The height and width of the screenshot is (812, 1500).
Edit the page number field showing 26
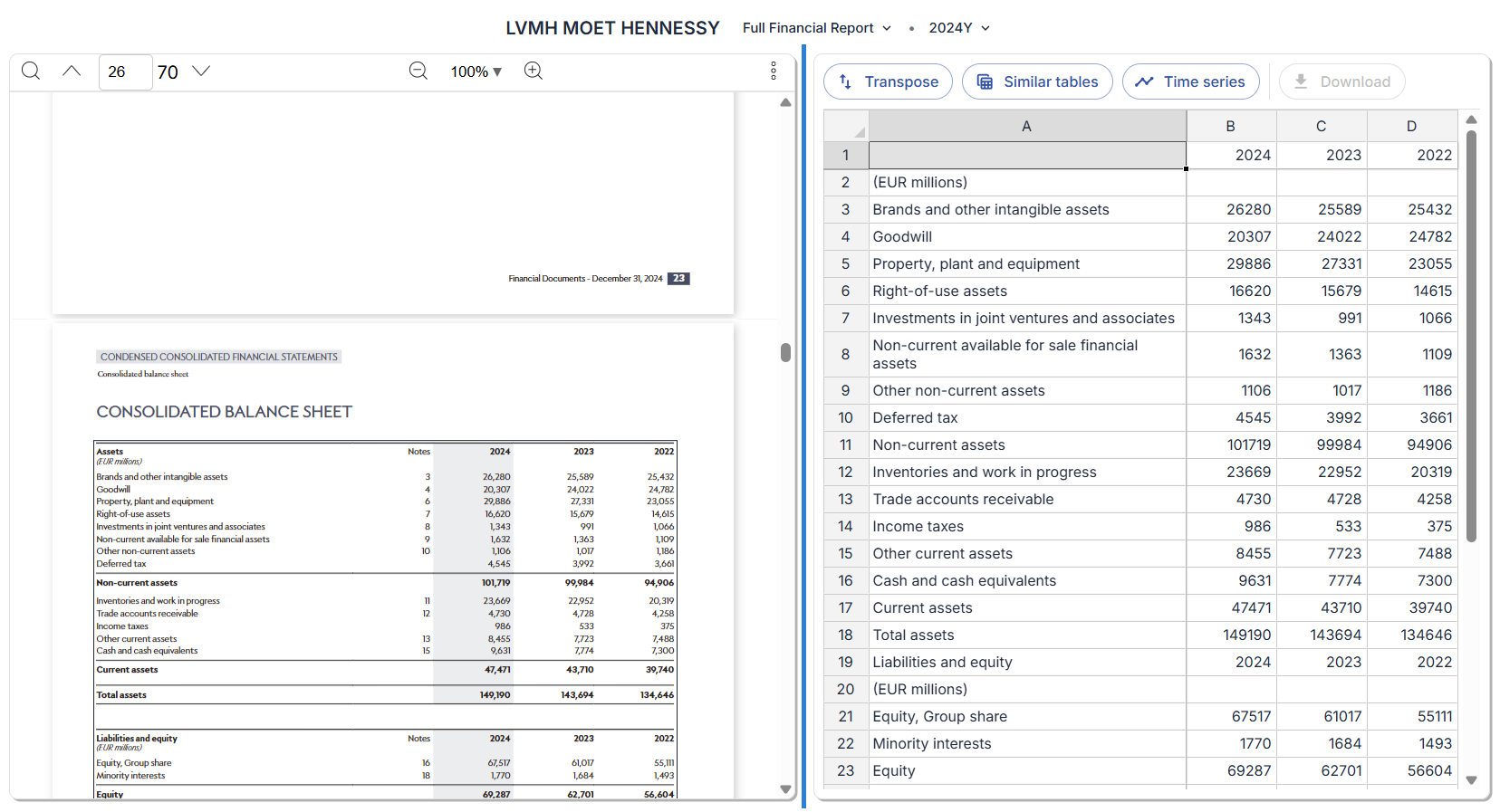pos(125,72)
